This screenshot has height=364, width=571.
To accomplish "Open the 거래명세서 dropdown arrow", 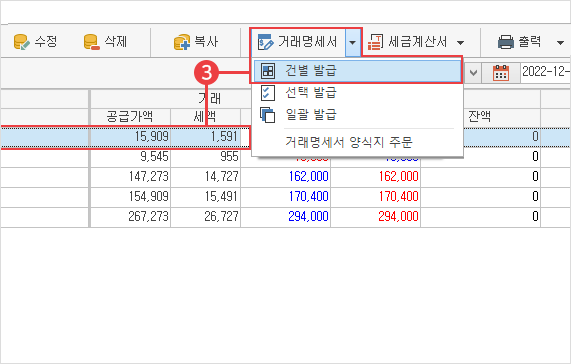I will point(352,42).
